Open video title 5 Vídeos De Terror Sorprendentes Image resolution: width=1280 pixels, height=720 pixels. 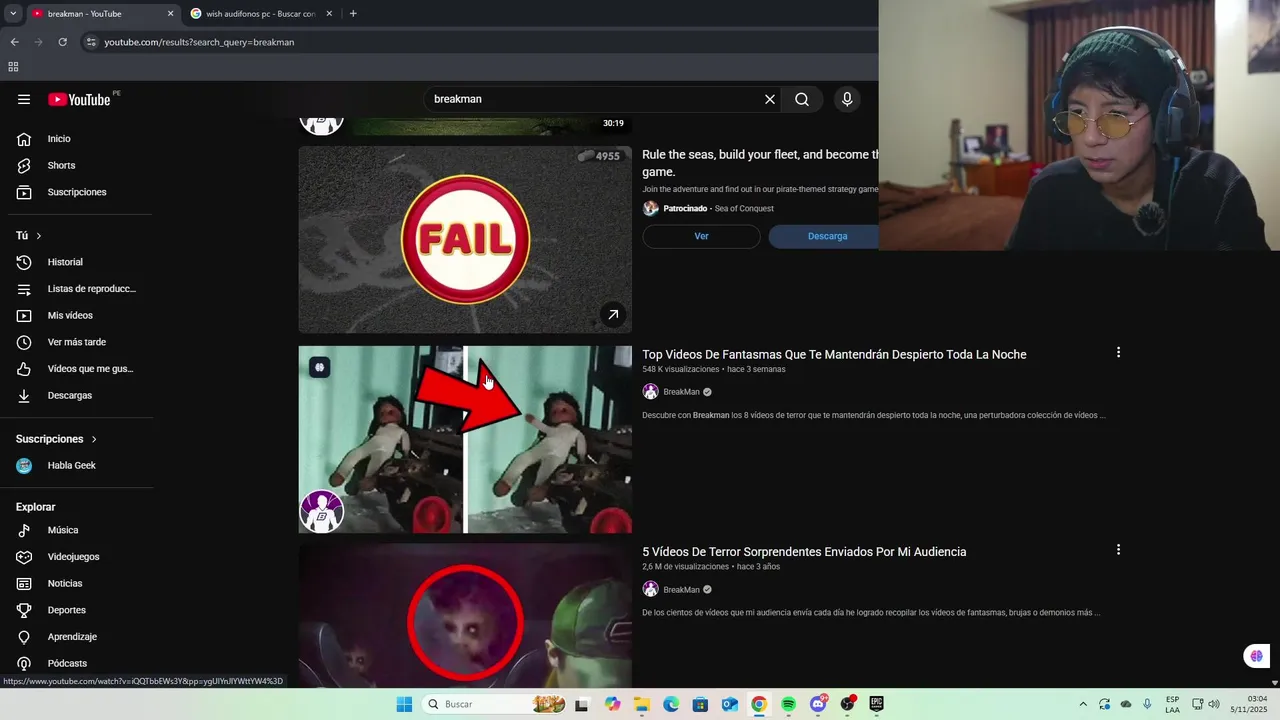point(804,552)
